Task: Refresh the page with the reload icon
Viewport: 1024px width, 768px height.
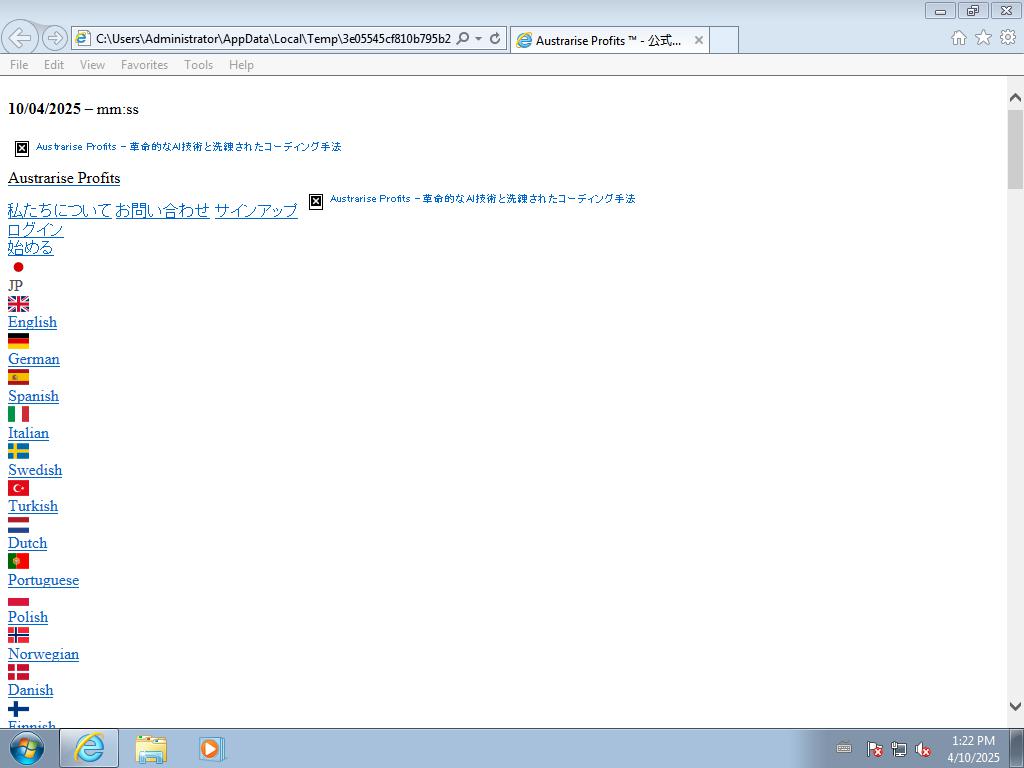Action: pos(495,39)
